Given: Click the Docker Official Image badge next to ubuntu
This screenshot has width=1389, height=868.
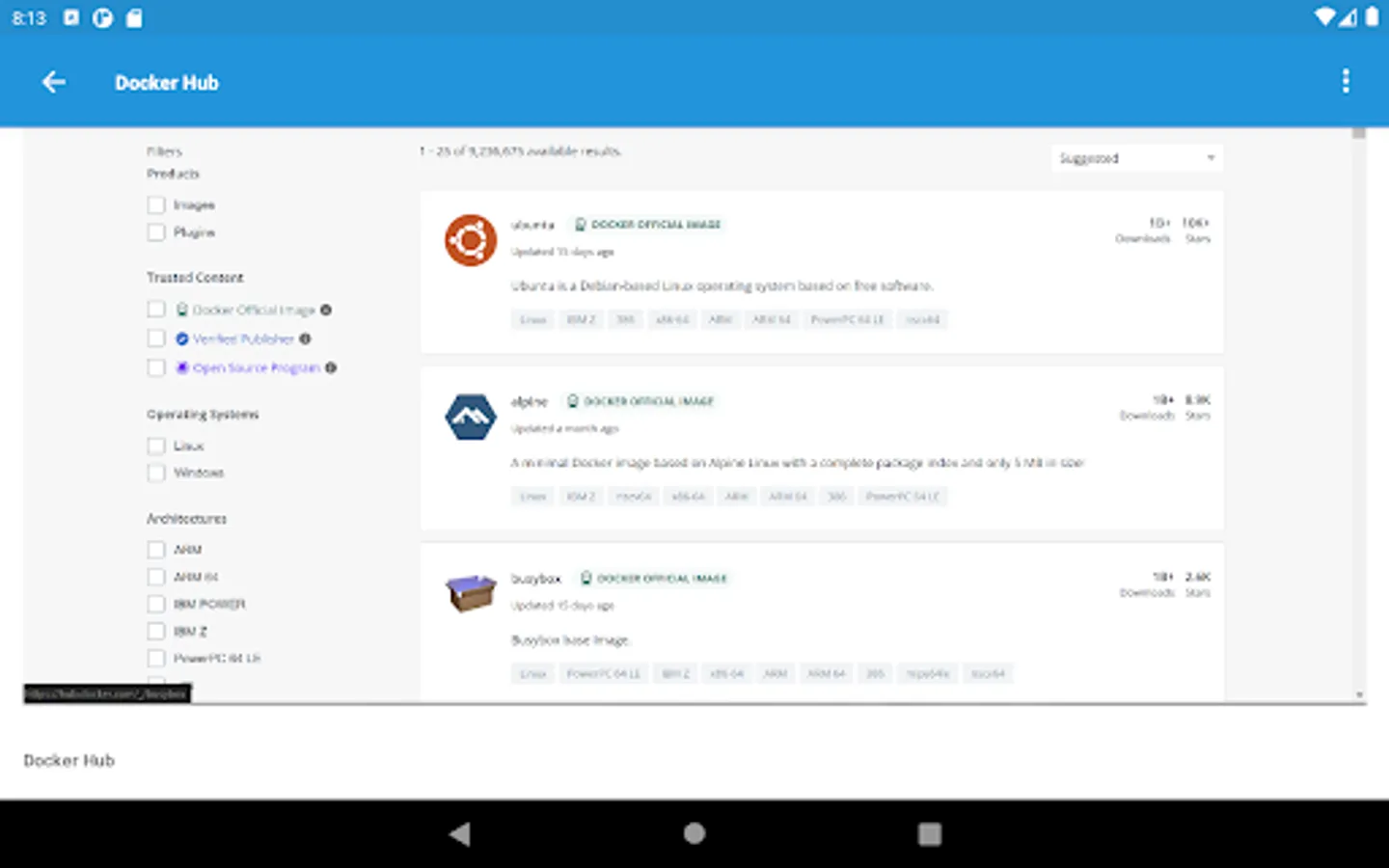Looking at the screenshot, I should (x=646, y=224).
